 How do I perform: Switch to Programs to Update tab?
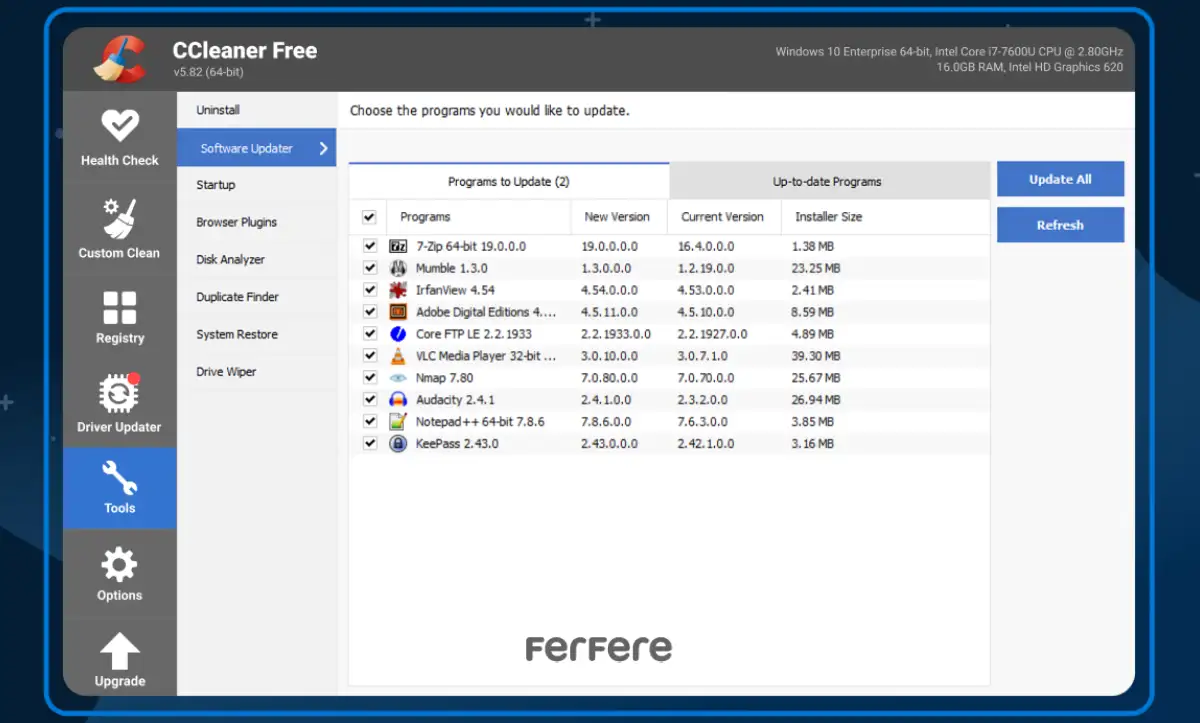click(509, 181)
